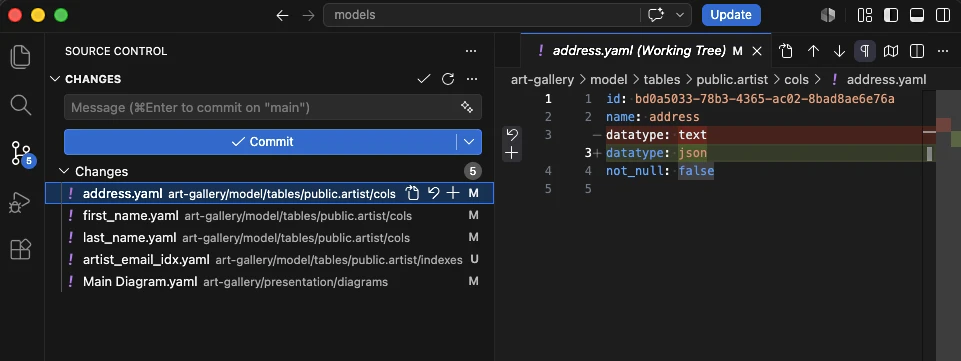Screen dimensions: 961x361
Task: Toggle the primary side bar
Action: coord(891,15)
